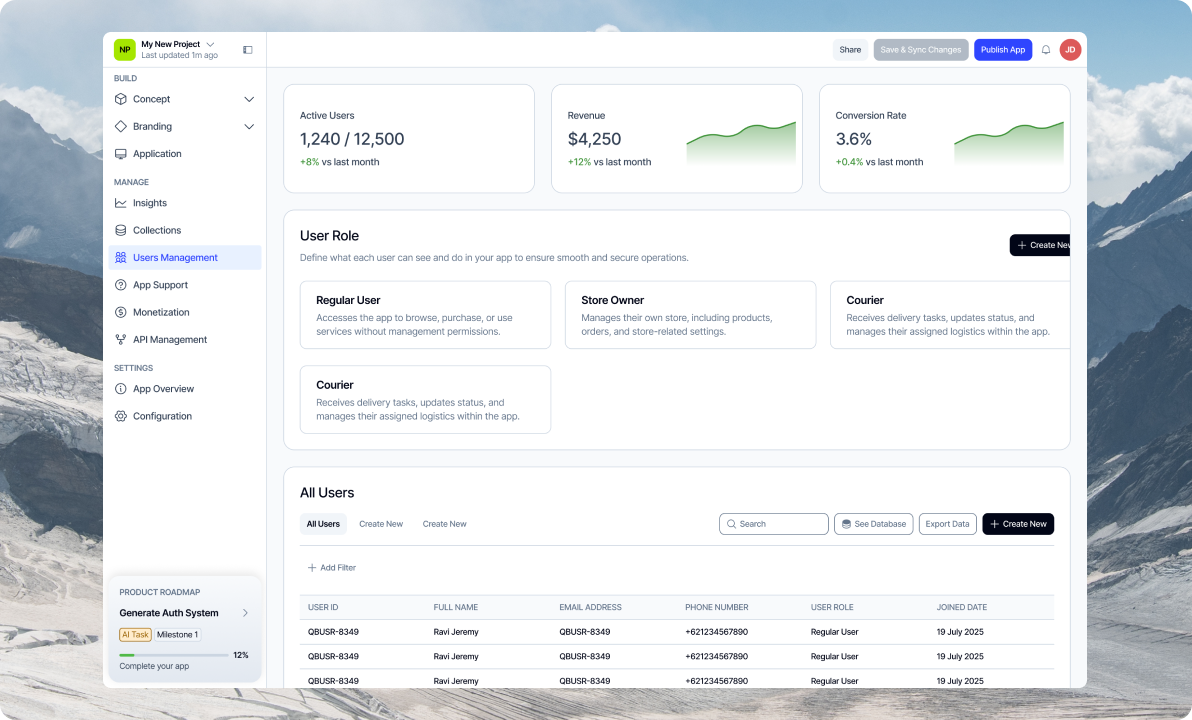Open Insights chart icon in sidebar
This screenshot has height=720, width=1192.
(121, 203)
